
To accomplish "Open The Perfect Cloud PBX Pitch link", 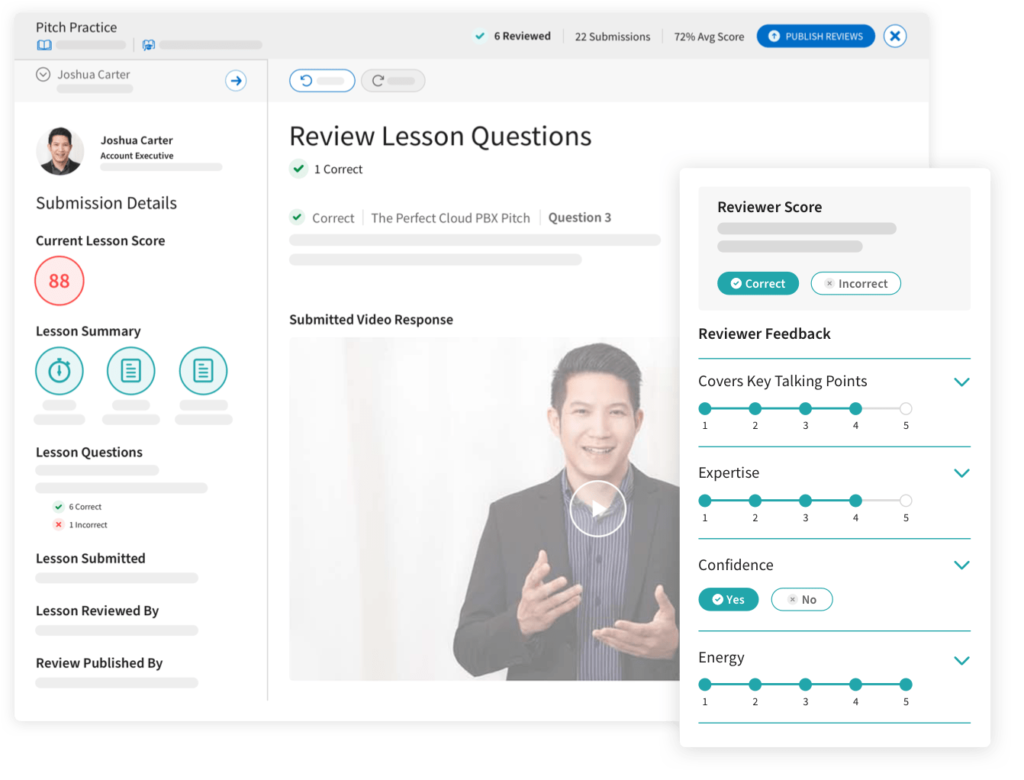I will tap(451, 218).
